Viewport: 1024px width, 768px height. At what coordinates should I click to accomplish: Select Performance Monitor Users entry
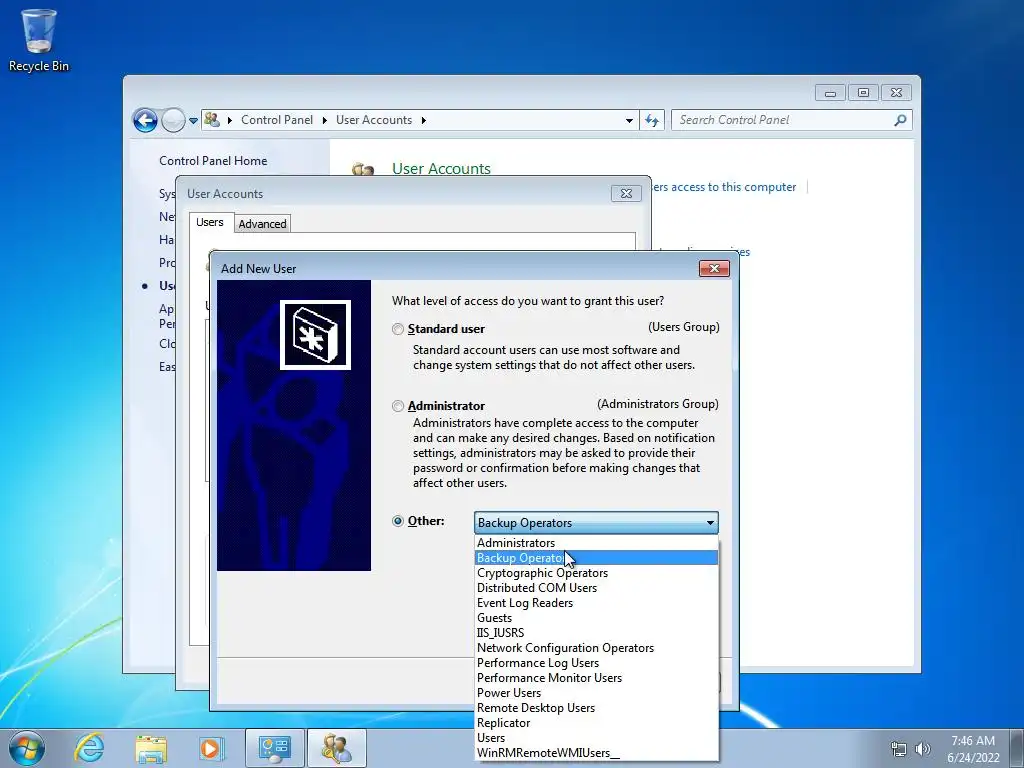[x=596, y=678]
